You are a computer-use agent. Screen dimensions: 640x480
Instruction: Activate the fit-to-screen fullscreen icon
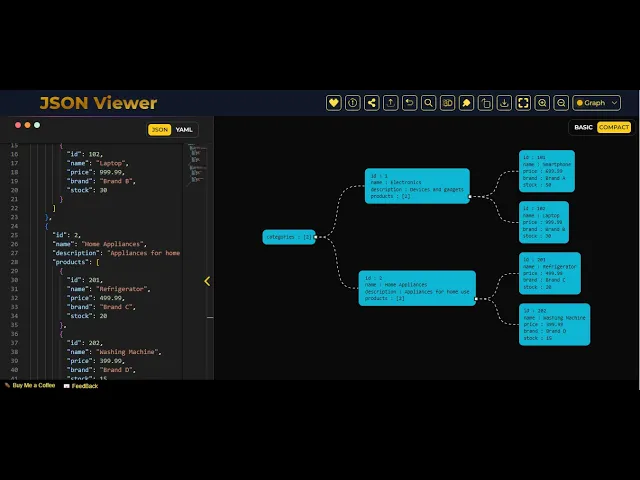tap(523, 103)
